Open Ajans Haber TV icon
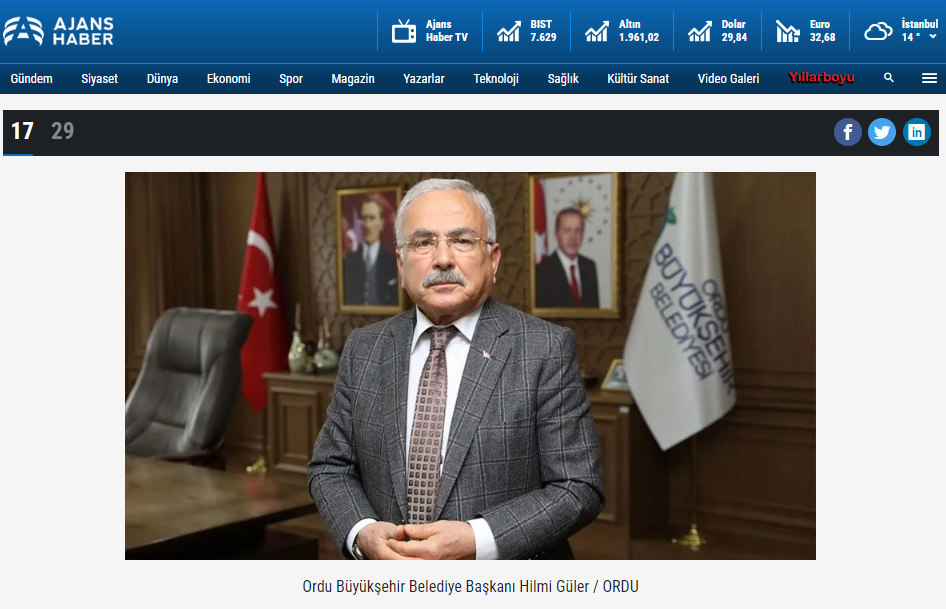The width and height of the screenshot is (946, 609). pos(404,31)
